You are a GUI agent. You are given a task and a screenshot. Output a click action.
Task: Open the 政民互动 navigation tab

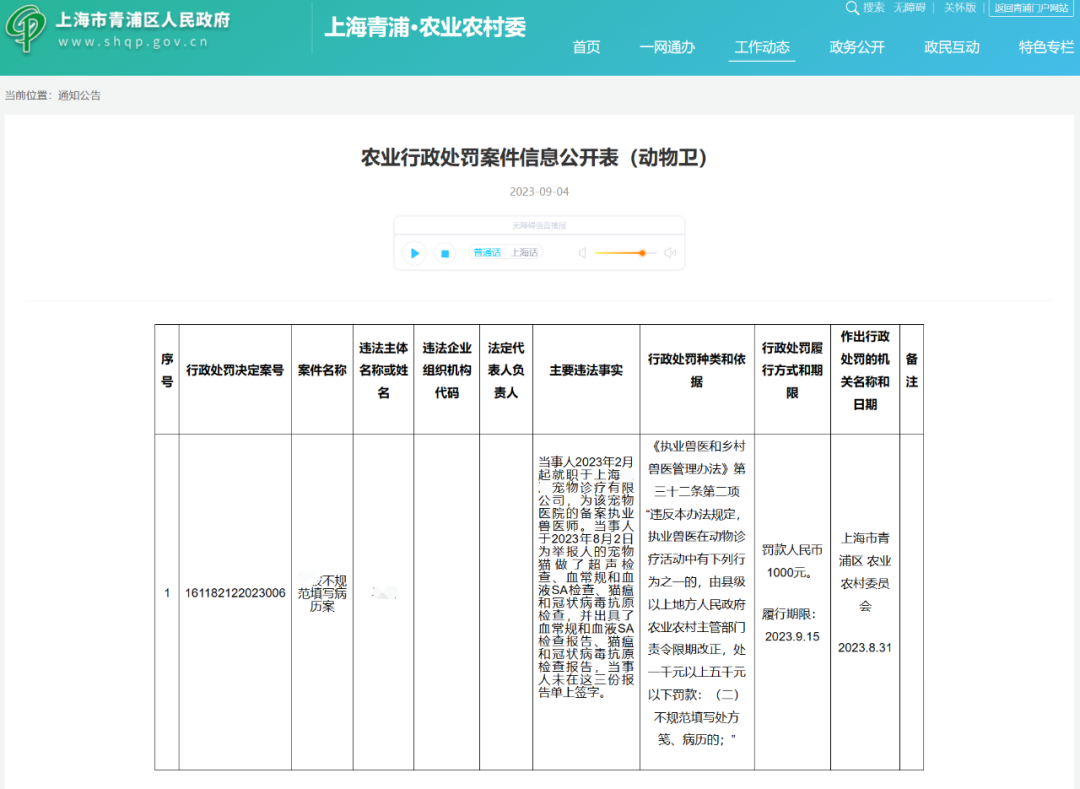pos(952,47)
